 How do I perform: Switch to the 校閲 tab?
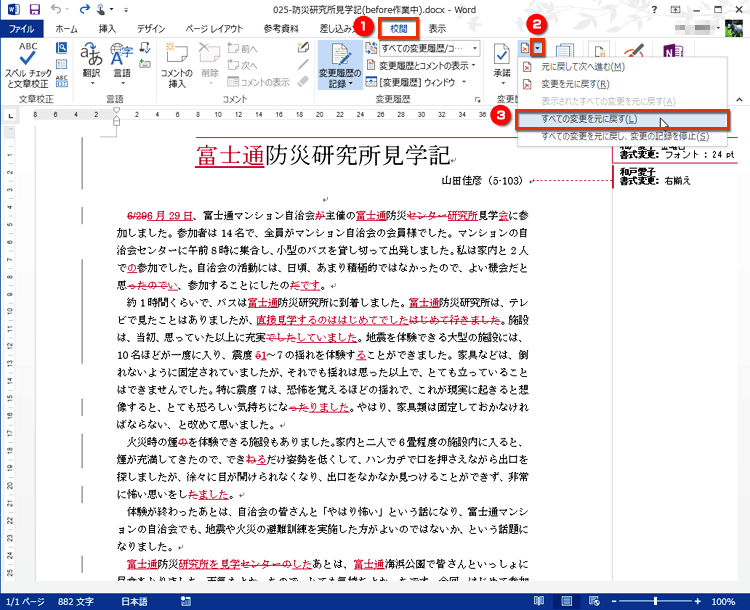coord(398,29)
